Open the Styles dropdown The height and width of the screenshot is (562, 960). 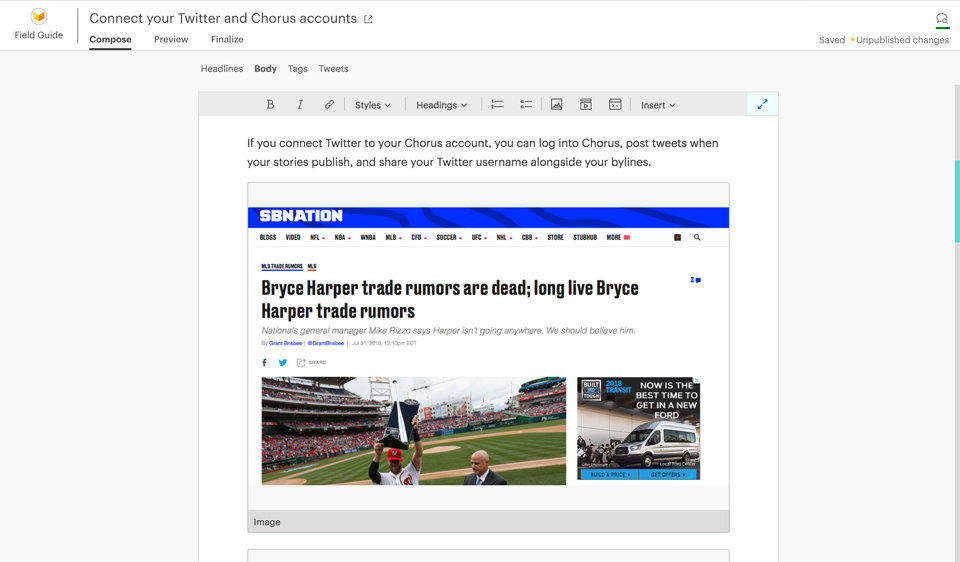coord(373,105)
